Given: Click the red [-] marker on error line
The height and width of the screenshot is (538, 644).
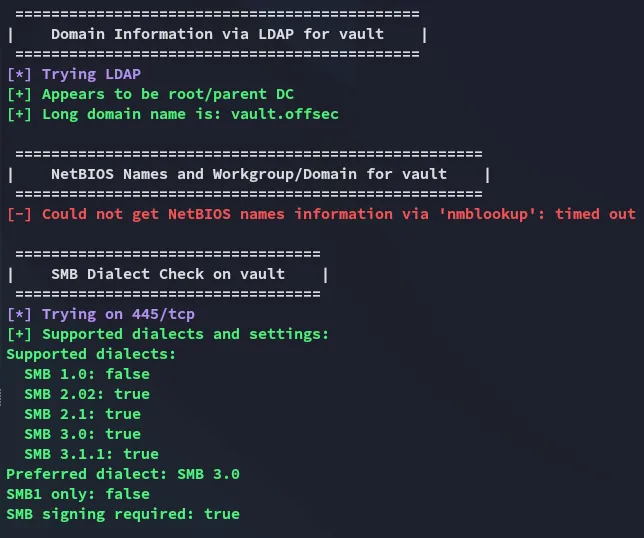Looking at the screenshot, I should 19,214.
